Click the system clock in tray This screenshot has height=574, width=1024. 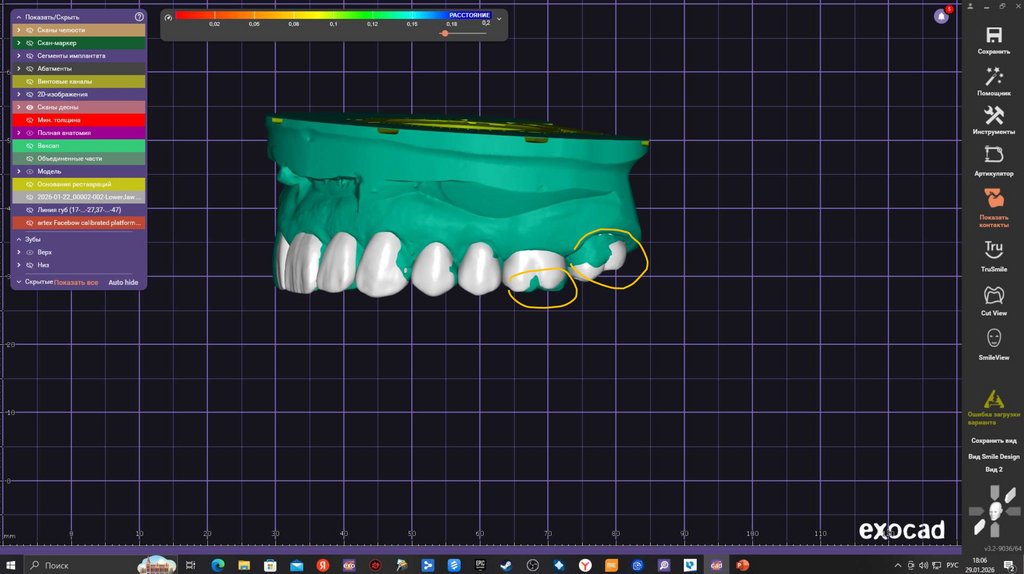980,565
